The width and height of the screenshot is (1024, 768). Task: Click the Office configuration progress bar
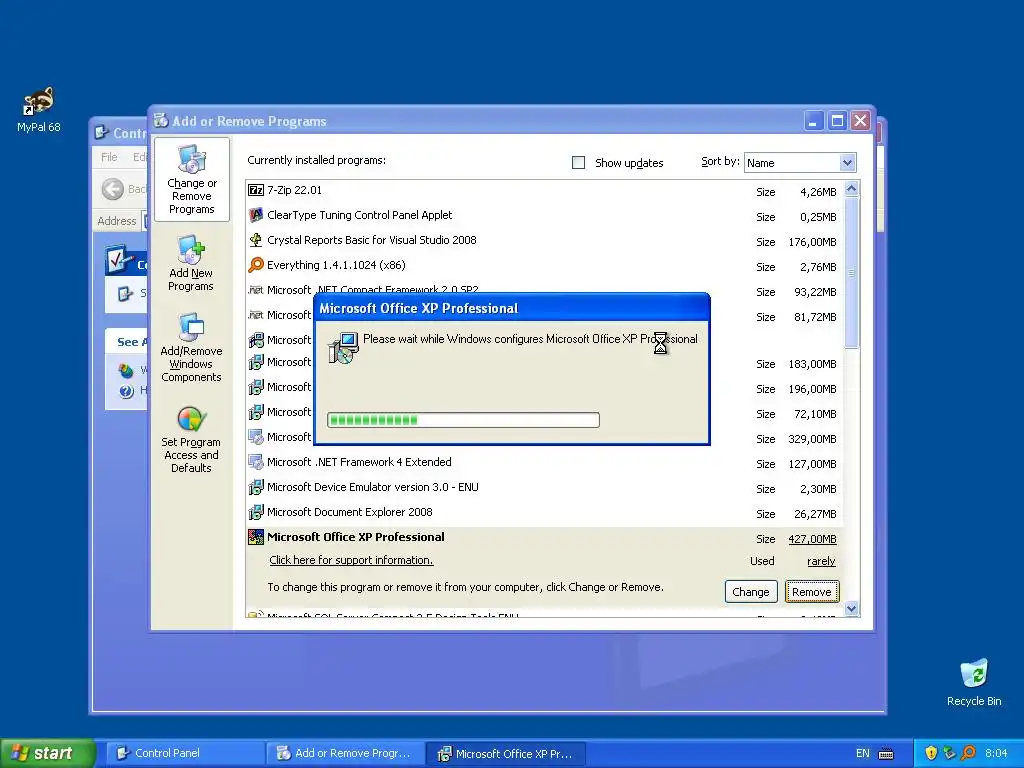click(463, 419)
